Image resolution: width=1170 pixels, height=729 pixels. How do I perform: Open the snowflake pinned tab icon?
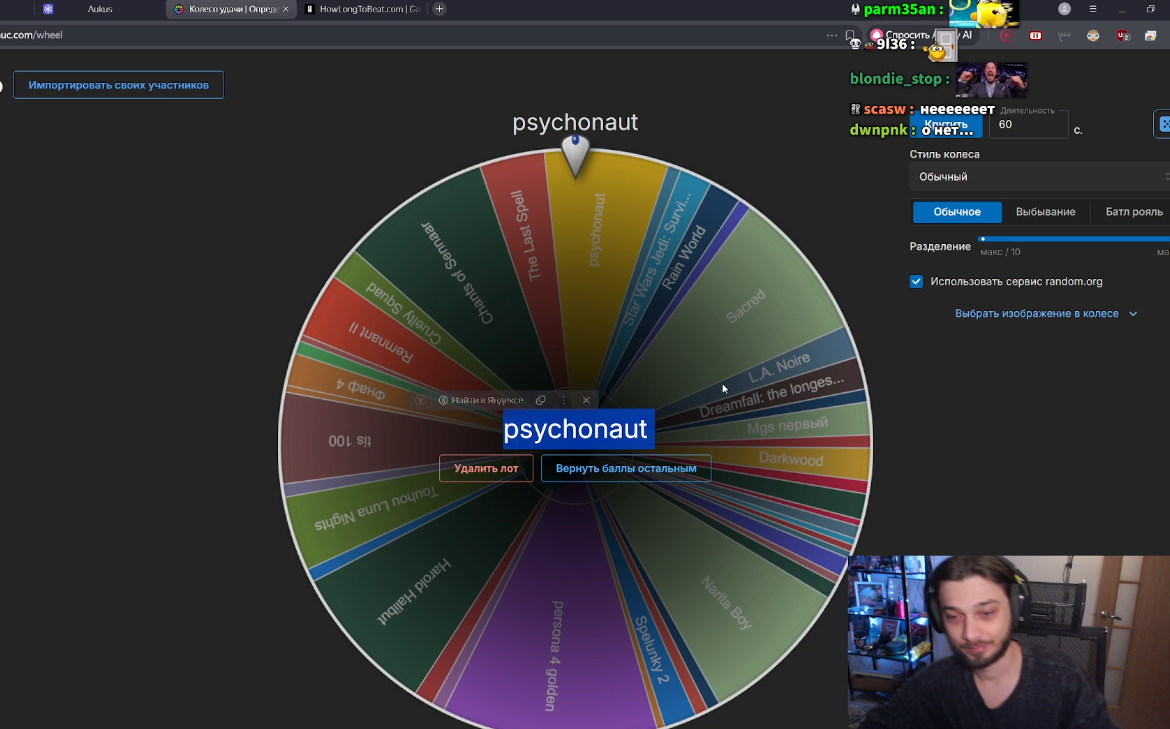tap(48, 9)
